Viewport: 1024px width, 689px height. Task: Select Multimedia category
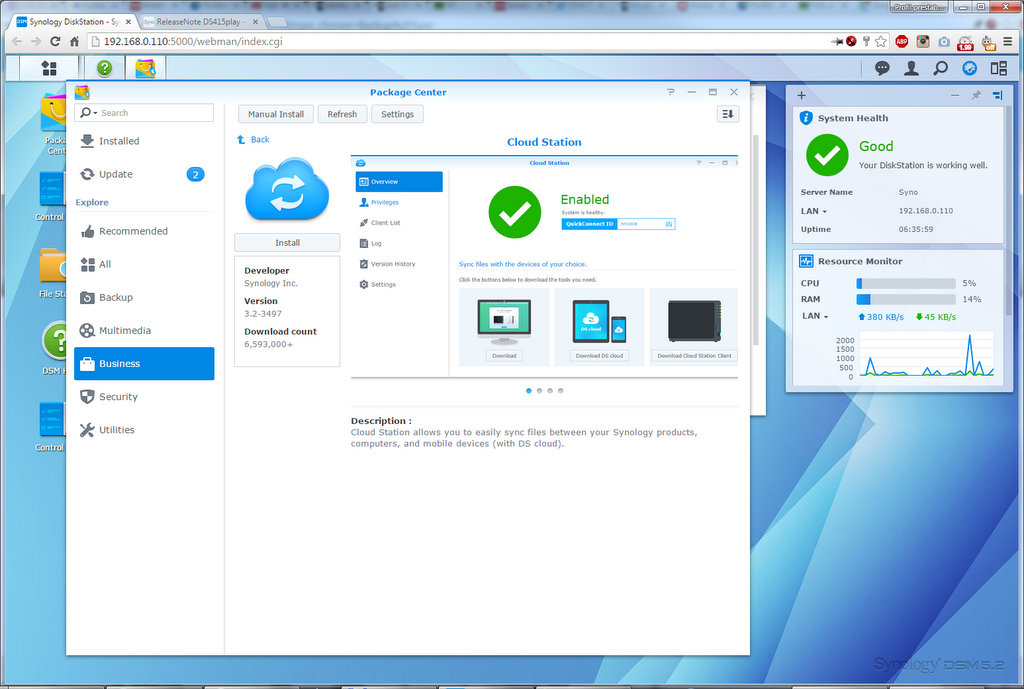pyautogui.click(x=144, y=330)
